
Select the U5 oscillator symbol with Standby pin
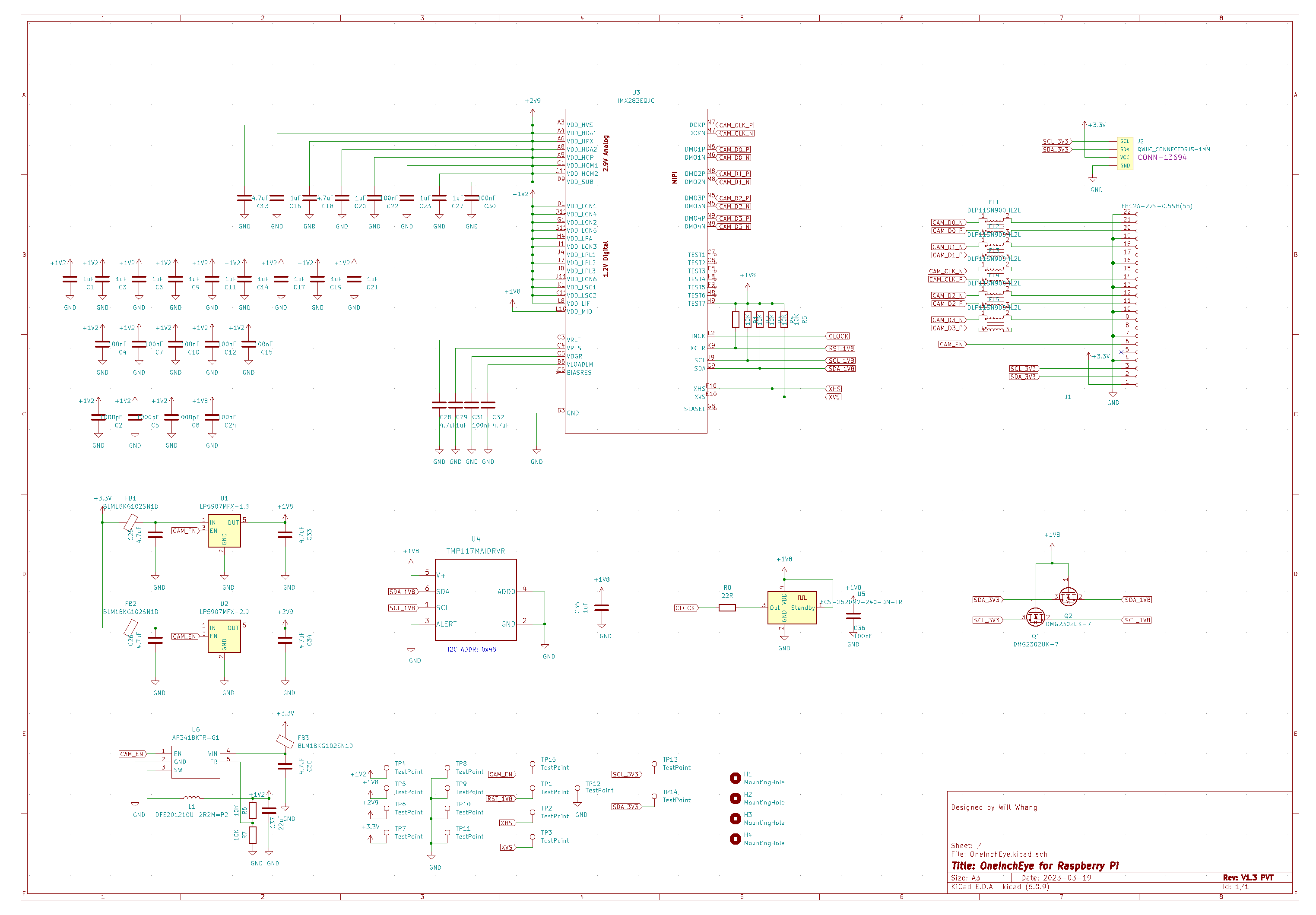[x=792, y=607]
